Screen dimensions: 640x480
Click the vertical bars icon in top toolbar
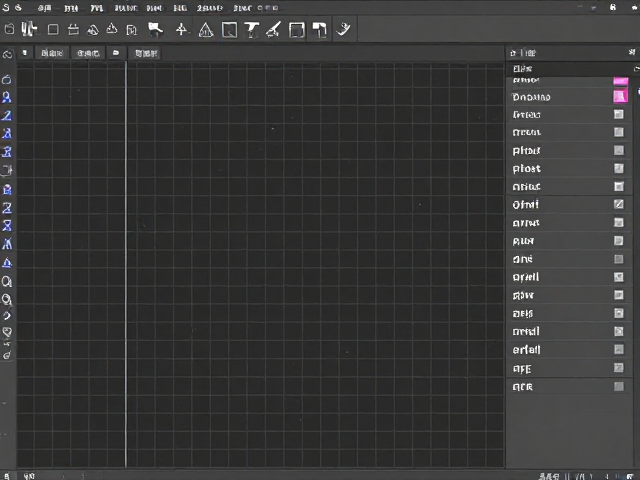point(29,29)
